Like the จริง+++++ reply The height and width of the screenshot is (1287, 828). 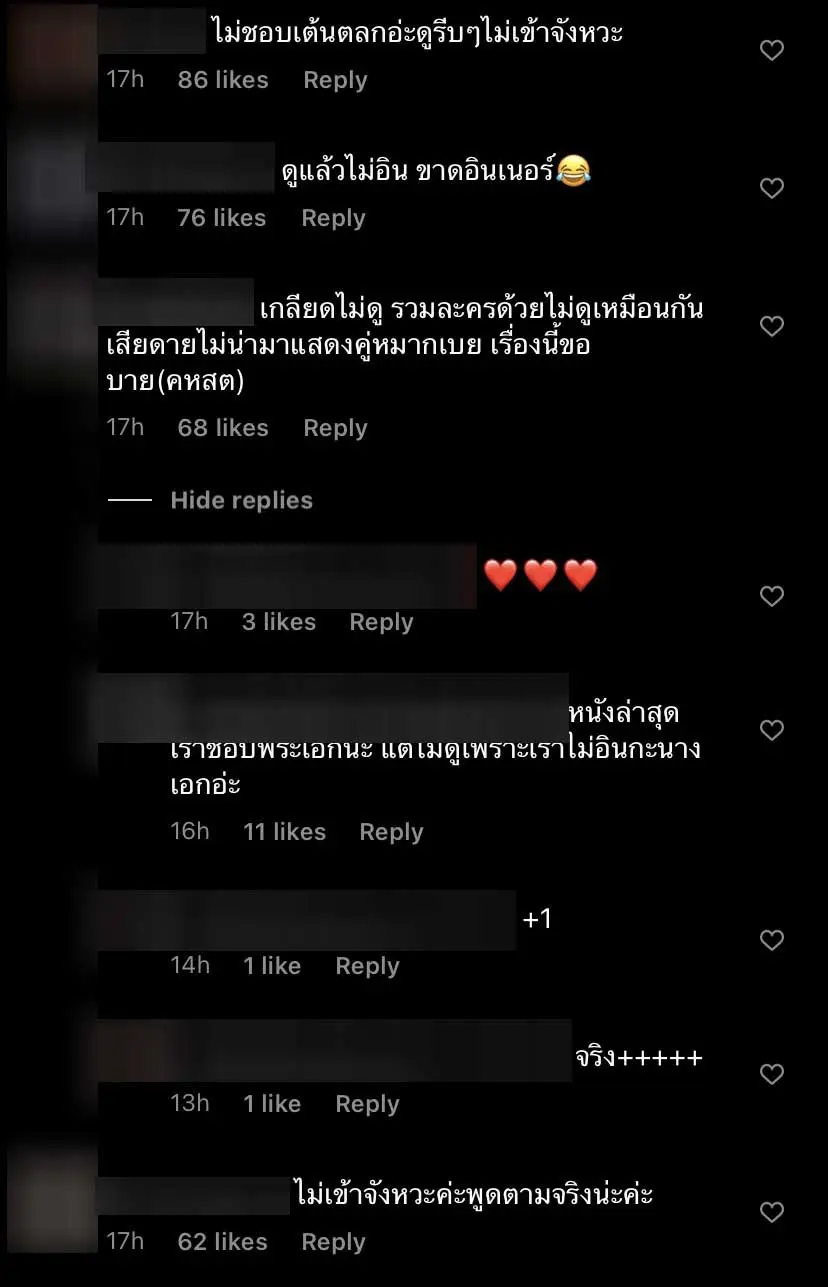[x=772, y=1074]
